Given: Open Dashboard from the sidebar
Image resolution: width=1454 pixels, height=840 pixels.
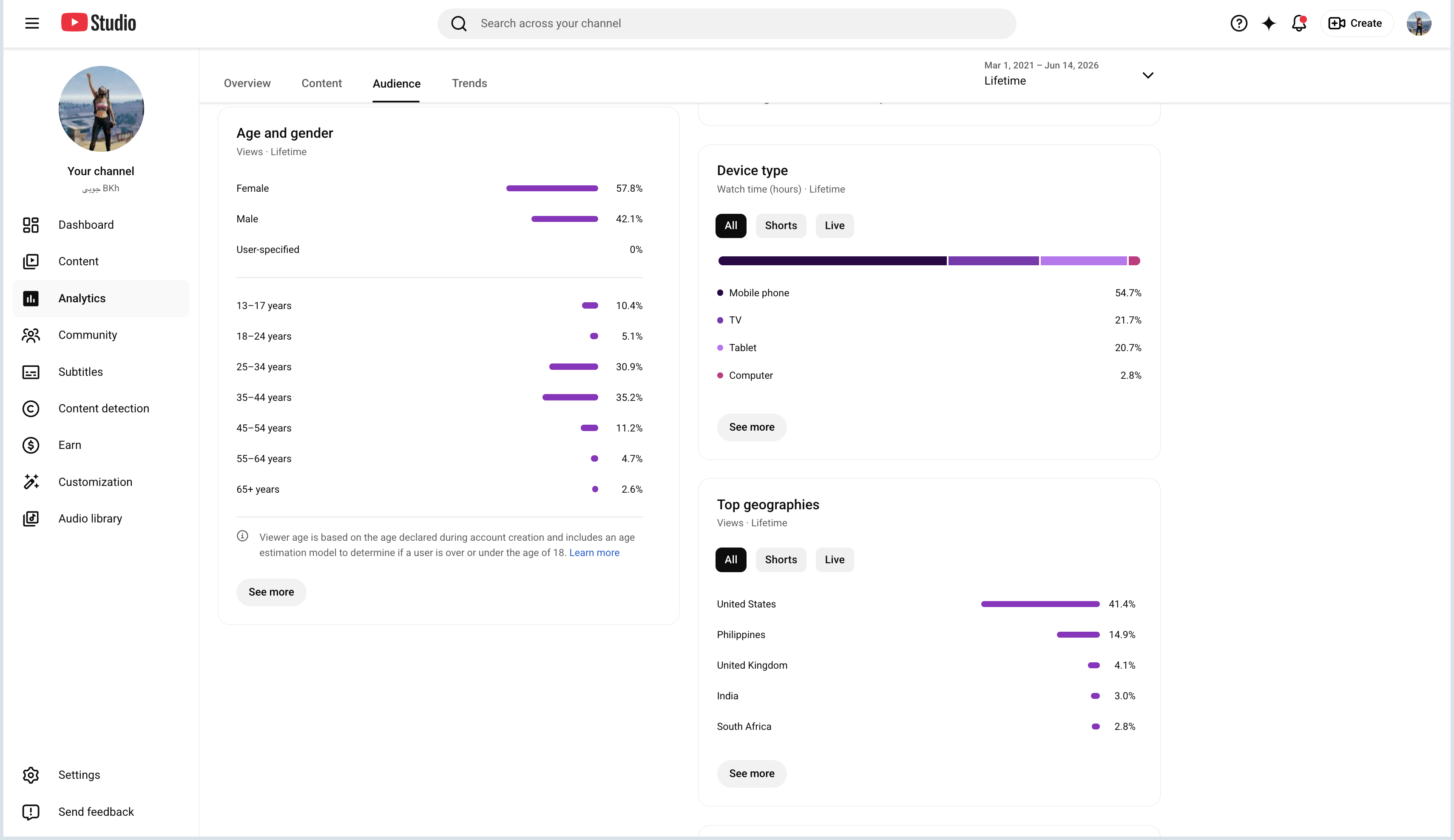Looking at the screenshot, I should click(101, 225).
